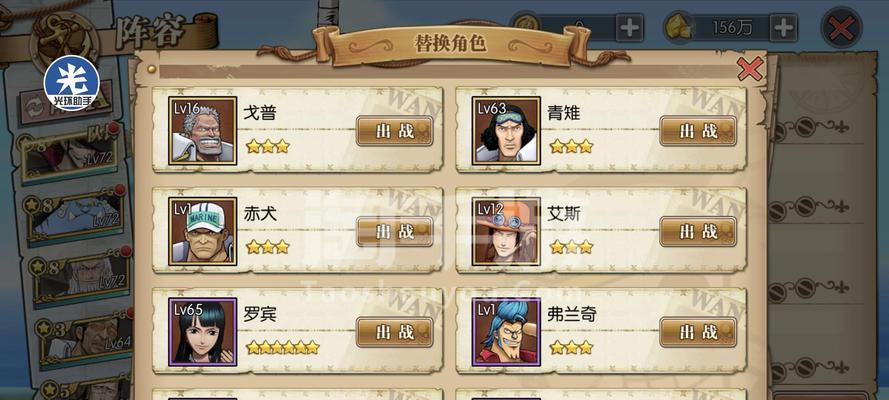Viewport: 889px width, 400px height.
Task: Select 弗兰奇 portrait icon
Action: pyautogui.click(x=506, y=332)
